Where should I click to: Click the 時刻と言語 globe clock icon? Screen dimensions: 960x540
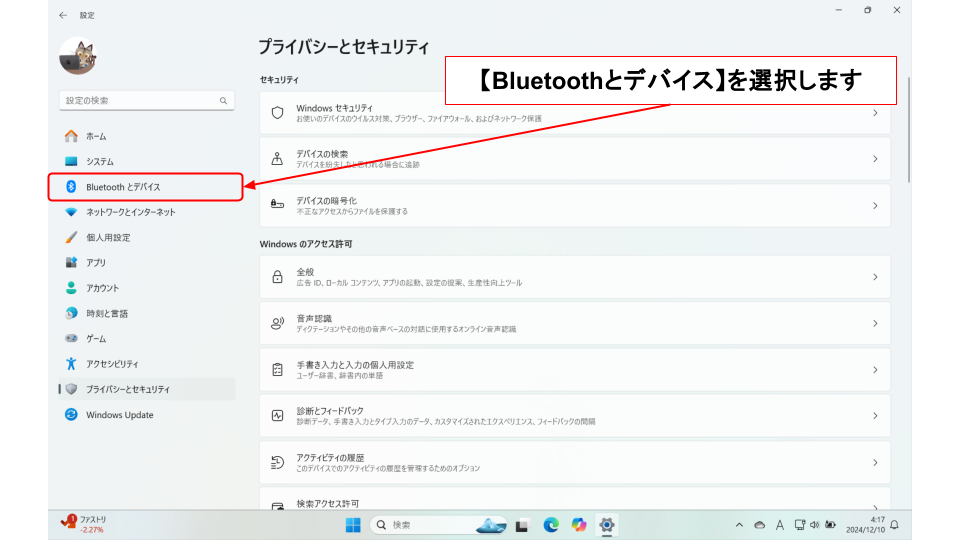coord(71,313)
